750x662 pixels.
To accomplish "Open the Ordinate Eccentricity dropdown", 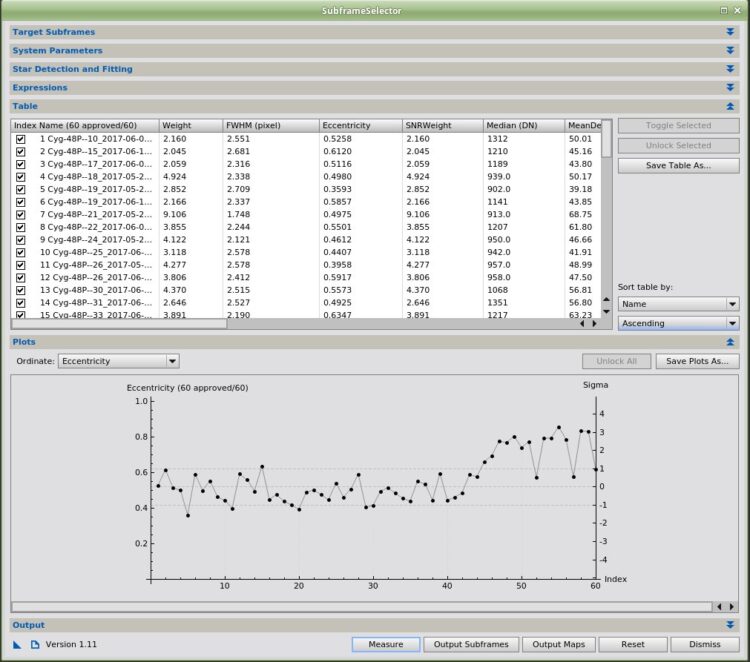I will click(x=119, y=361).
